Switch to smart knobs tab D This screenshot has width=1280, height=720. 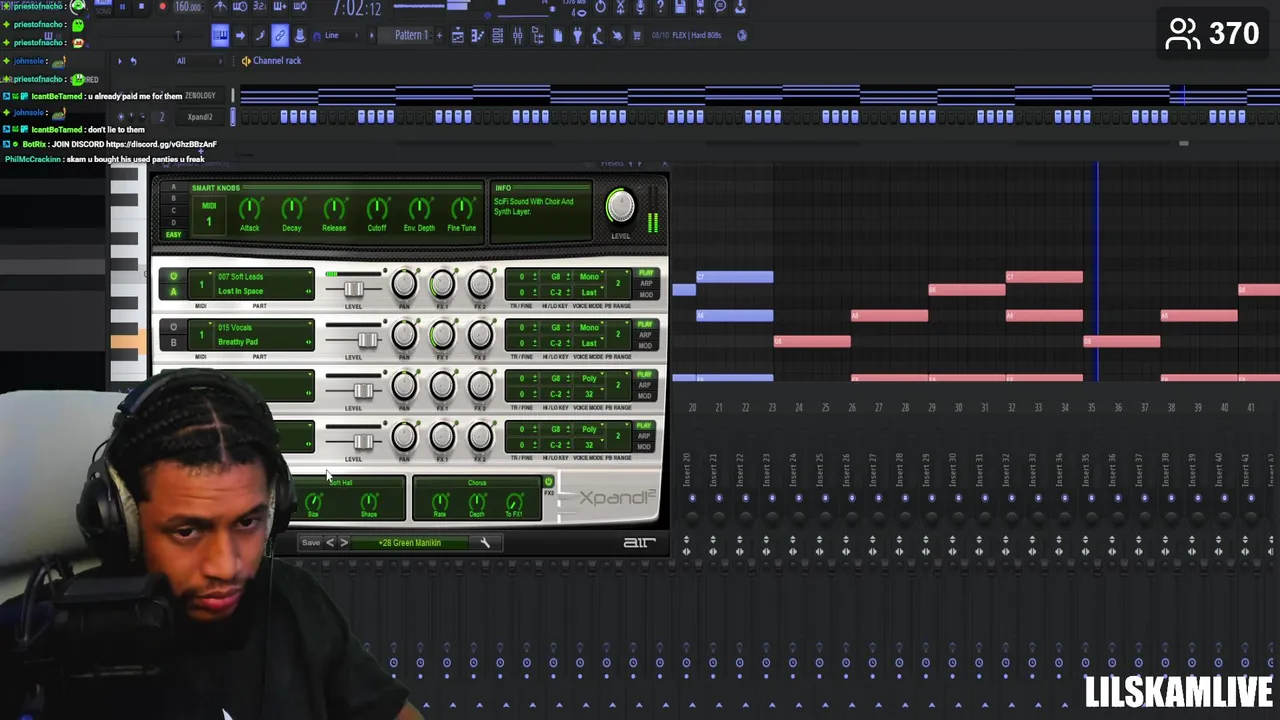click(173, 222)
